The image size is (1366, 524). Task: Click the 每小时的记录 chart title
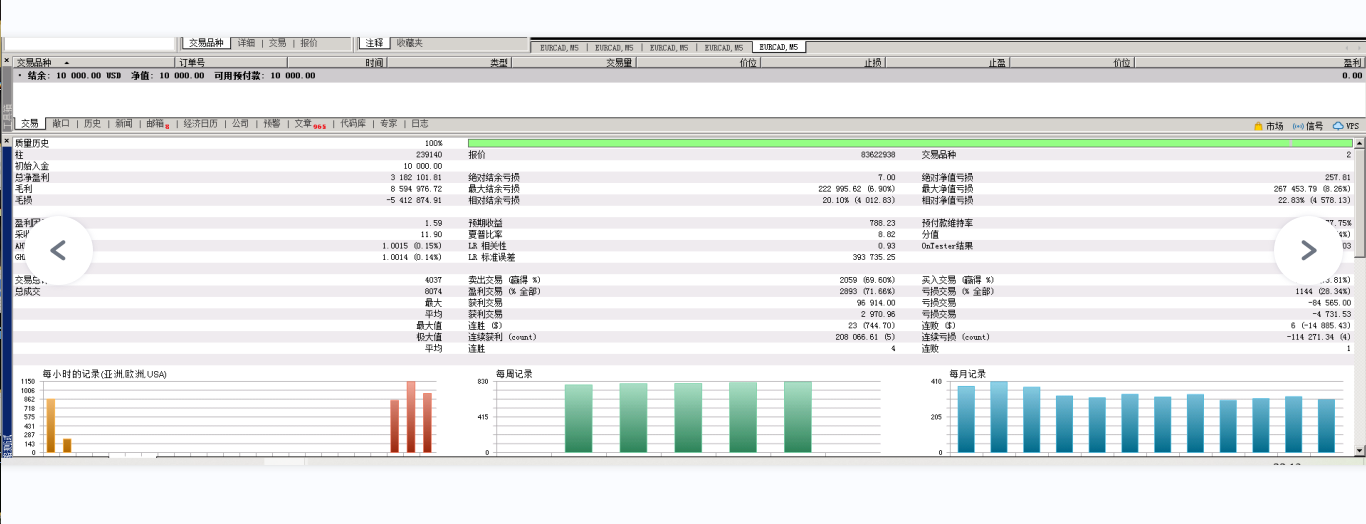tap(104, 374)
